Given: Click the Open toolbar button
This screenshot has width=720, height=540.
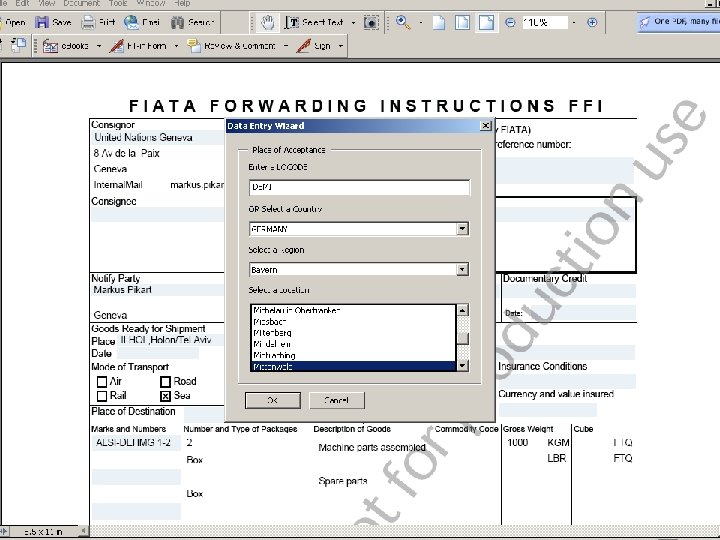Looking at the screenshot, I should click(x=13, y=22).
